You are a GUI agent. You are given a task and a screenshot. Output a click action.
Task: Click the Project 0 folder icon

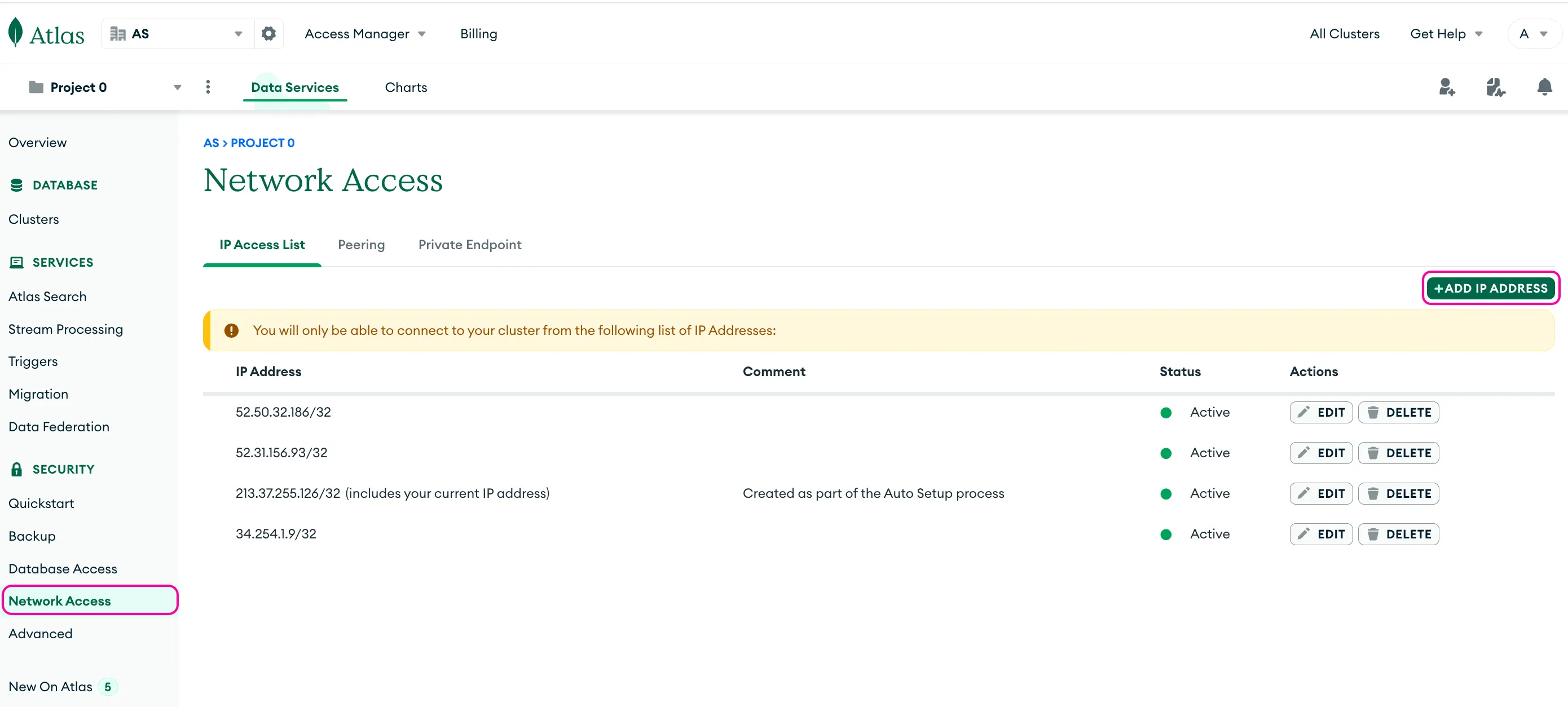[x=37, y=87]
